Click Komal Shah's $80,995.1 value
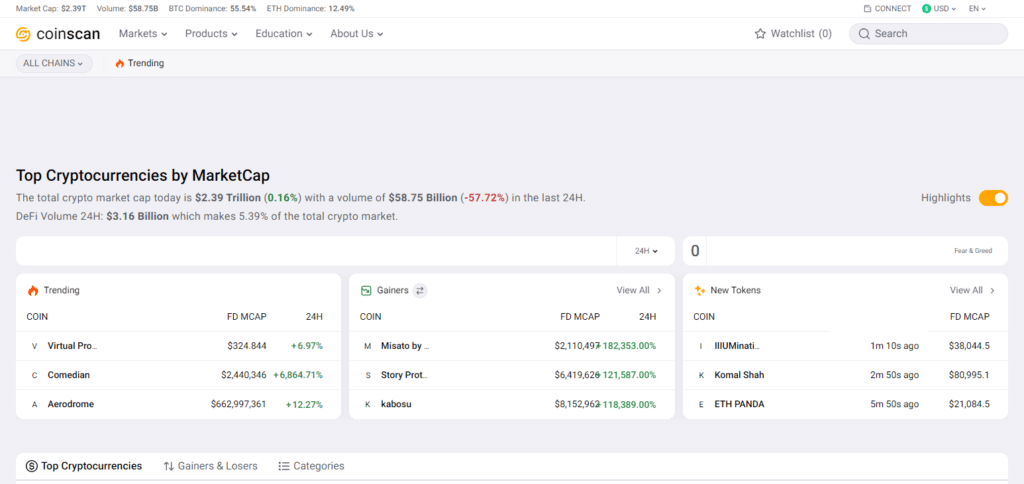Image resolution: width=1024 pixels, height=484 pixels. (x=969, y=375)
